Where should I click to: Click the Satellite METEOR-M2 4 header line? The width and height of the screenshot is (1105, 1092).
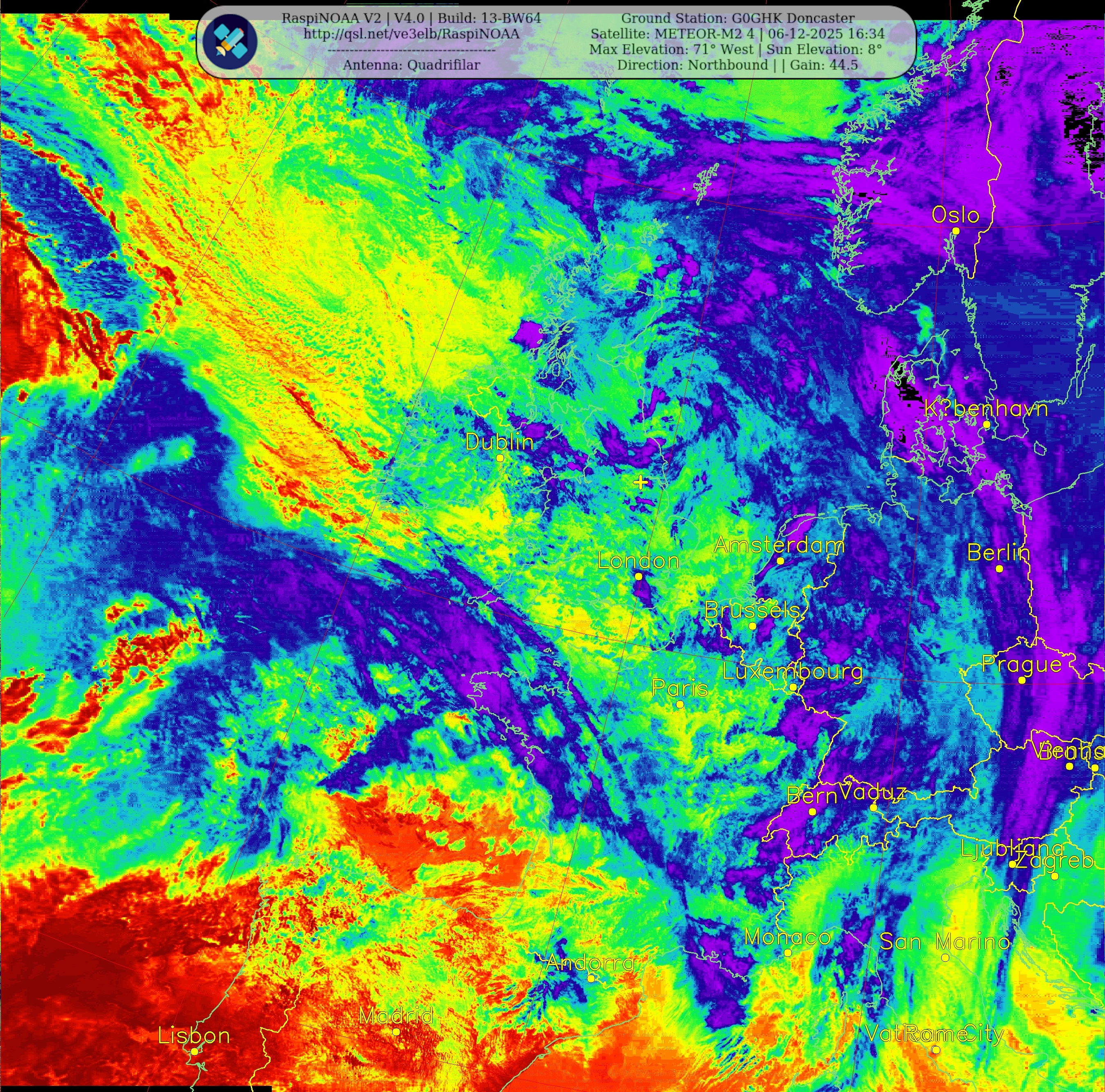click(x=738, y=34)
